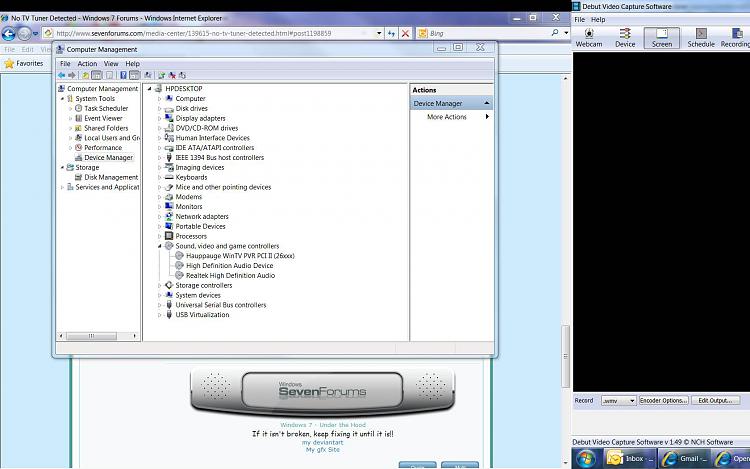Image resolution: width=750 pixels, height=469 pixels.
Task: Click the Update driver software toolbar icon
Action: click(161, 75)
